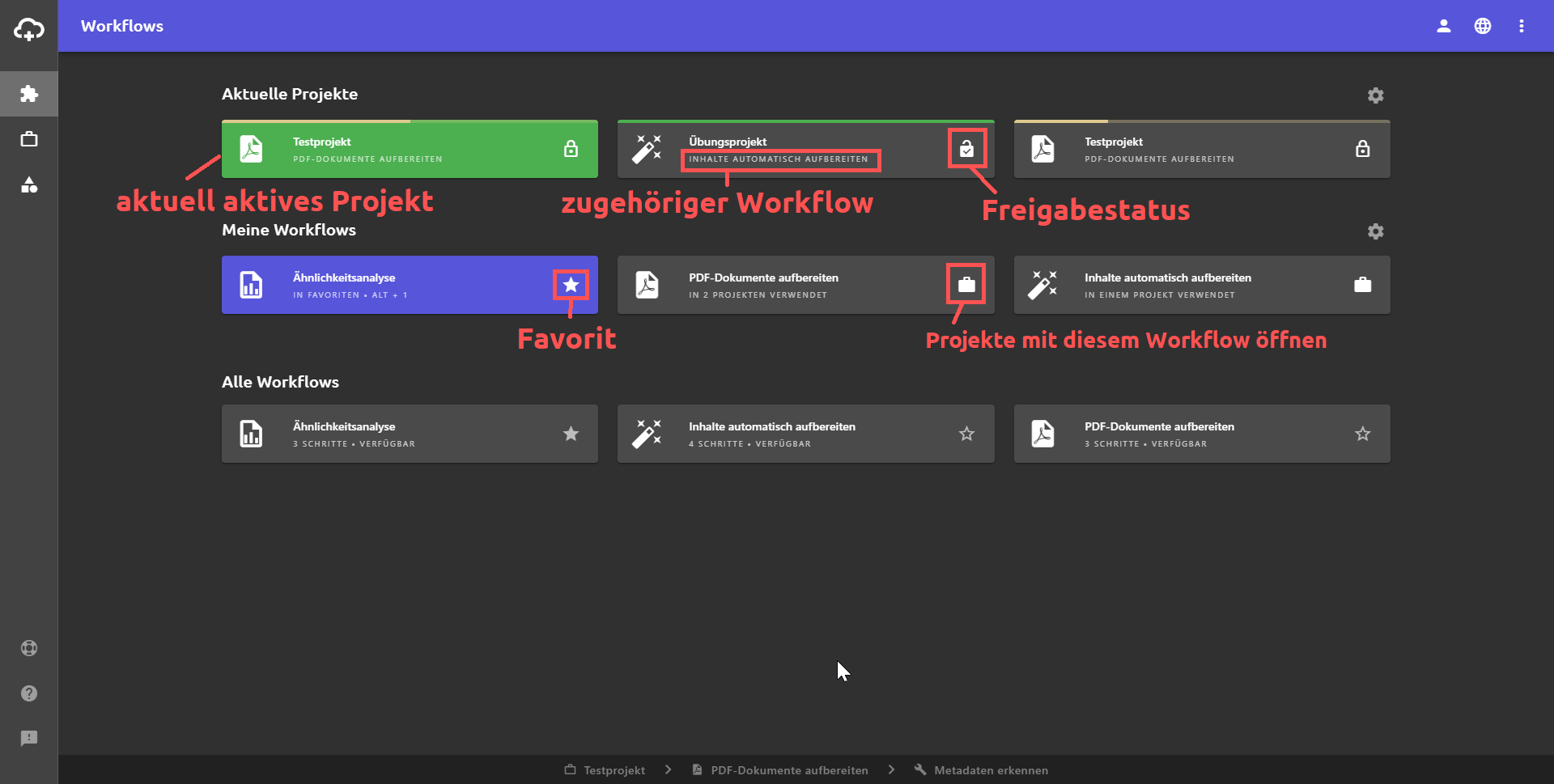Click Testprojekt in bottom breadcrumb
1554x784 pixels.
(614, 770)
